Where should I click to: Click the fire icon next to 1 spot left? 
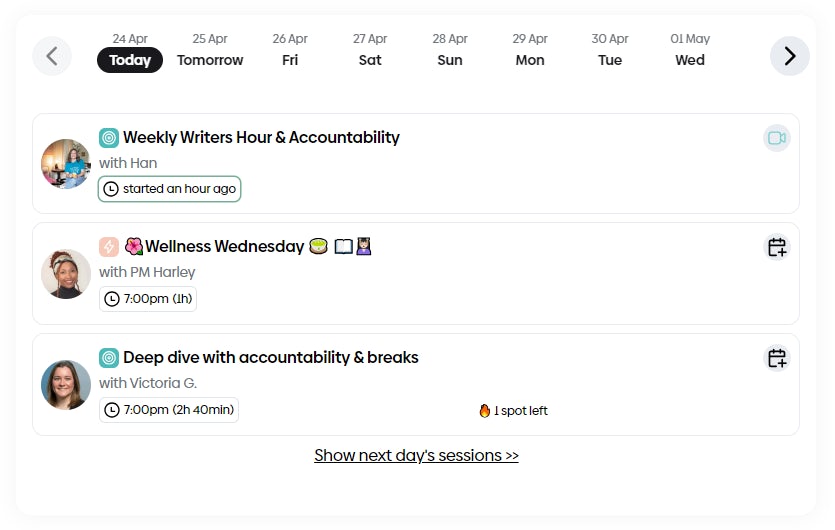pos(485,411)
